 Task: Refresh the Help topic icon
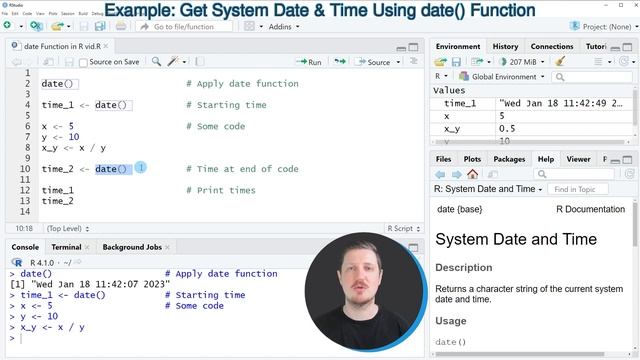(x=629, y=174)
